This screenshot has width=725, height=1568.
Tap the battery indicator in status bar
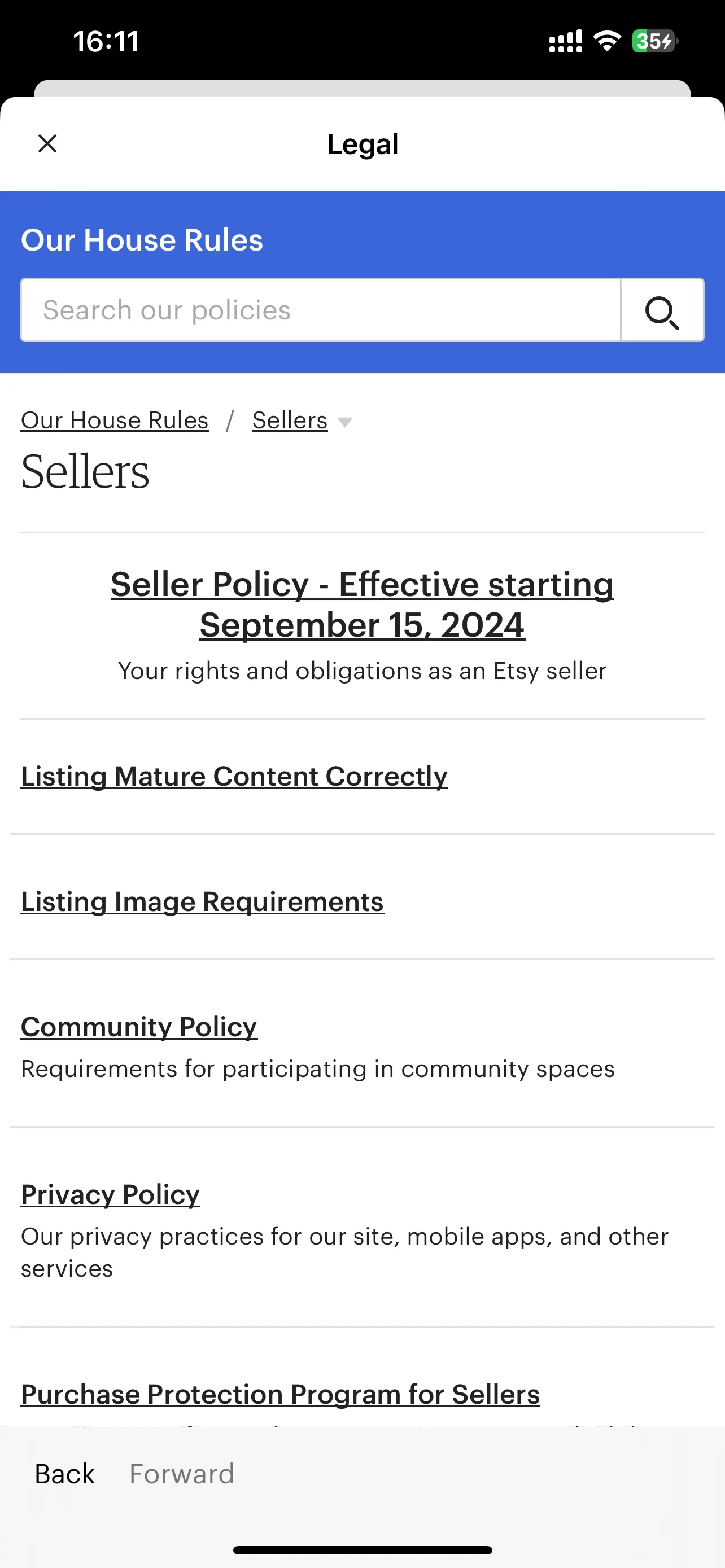coord(654,41)
